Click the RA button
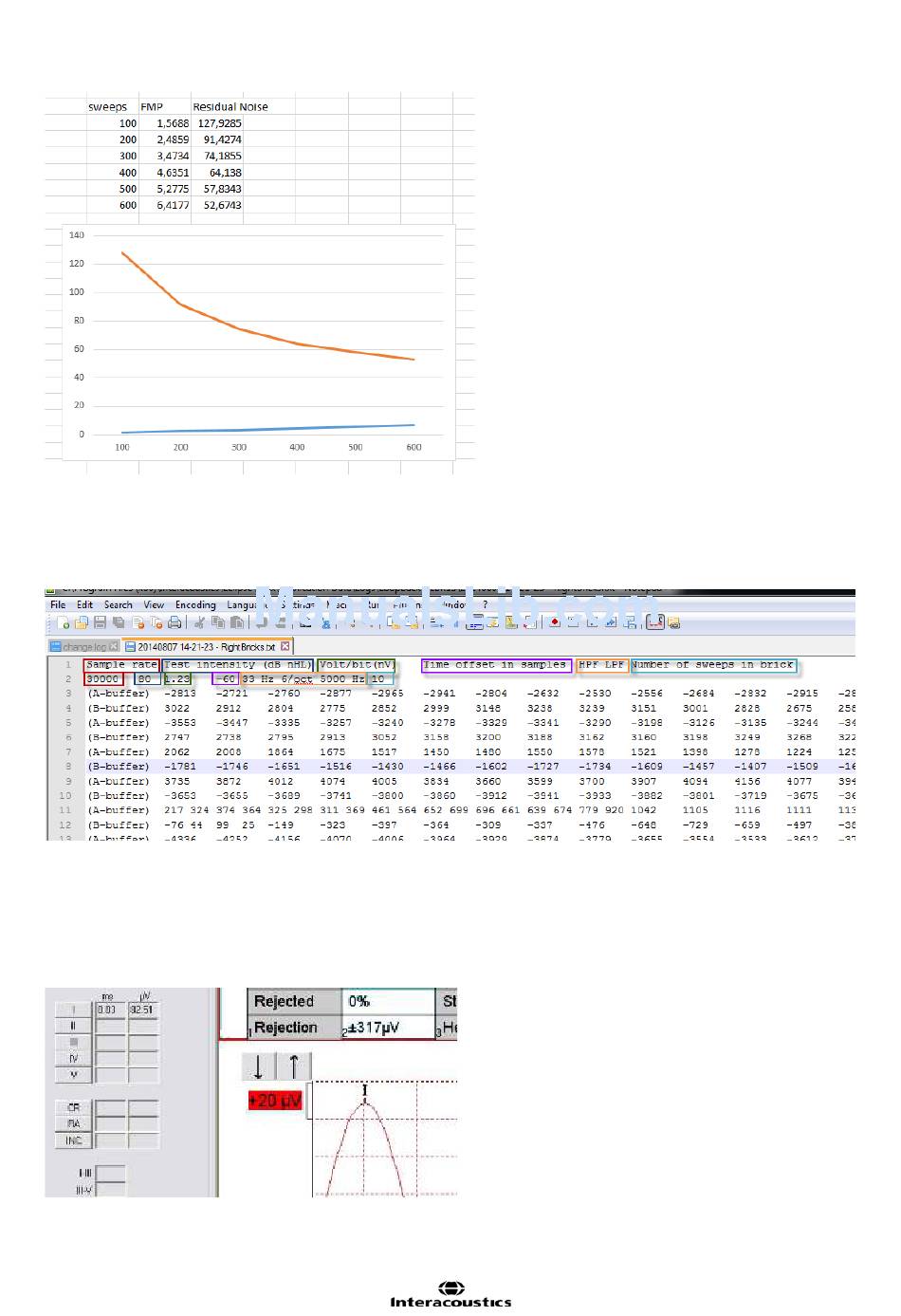This screenshot has height=1316, width=901. coord(73,1123)
